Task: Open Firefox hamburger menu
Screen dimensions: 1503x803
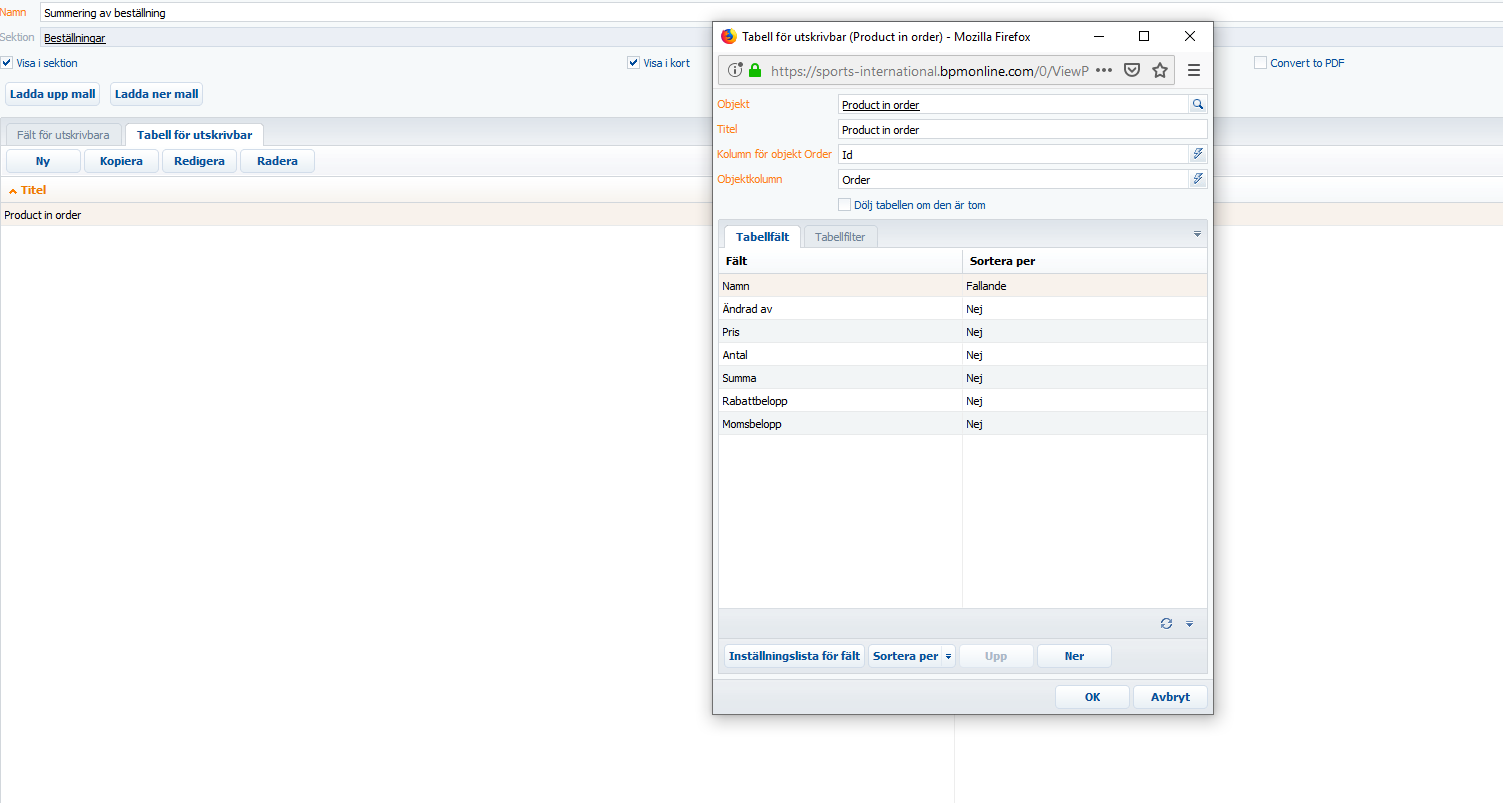Action: pos(1193,70)
